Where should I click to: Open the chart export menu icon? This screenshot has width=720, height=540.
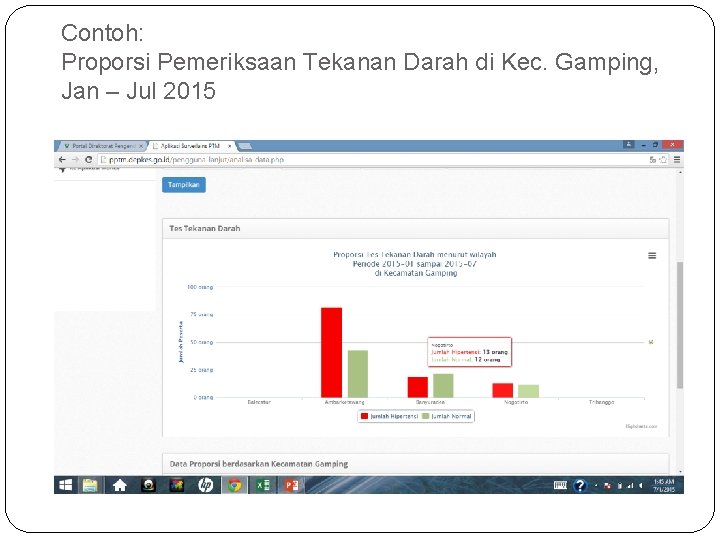click(652, 256)
